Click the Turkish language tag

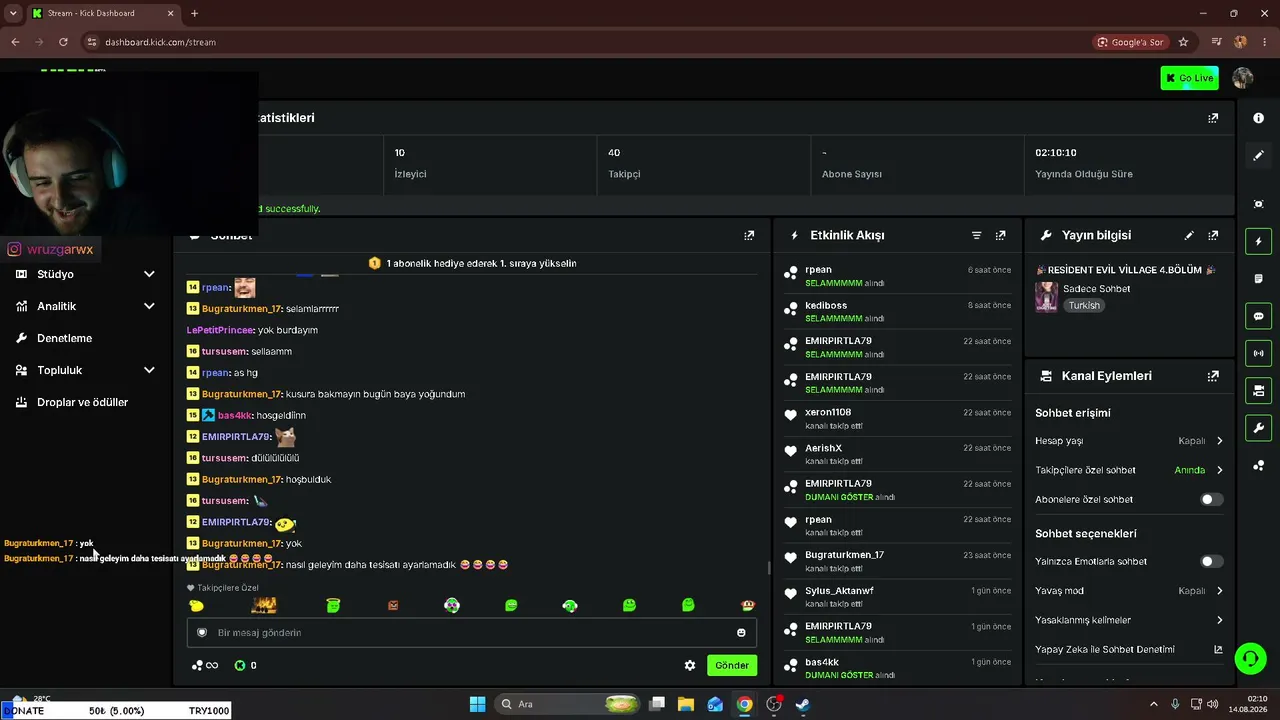tap(1084, 306)
